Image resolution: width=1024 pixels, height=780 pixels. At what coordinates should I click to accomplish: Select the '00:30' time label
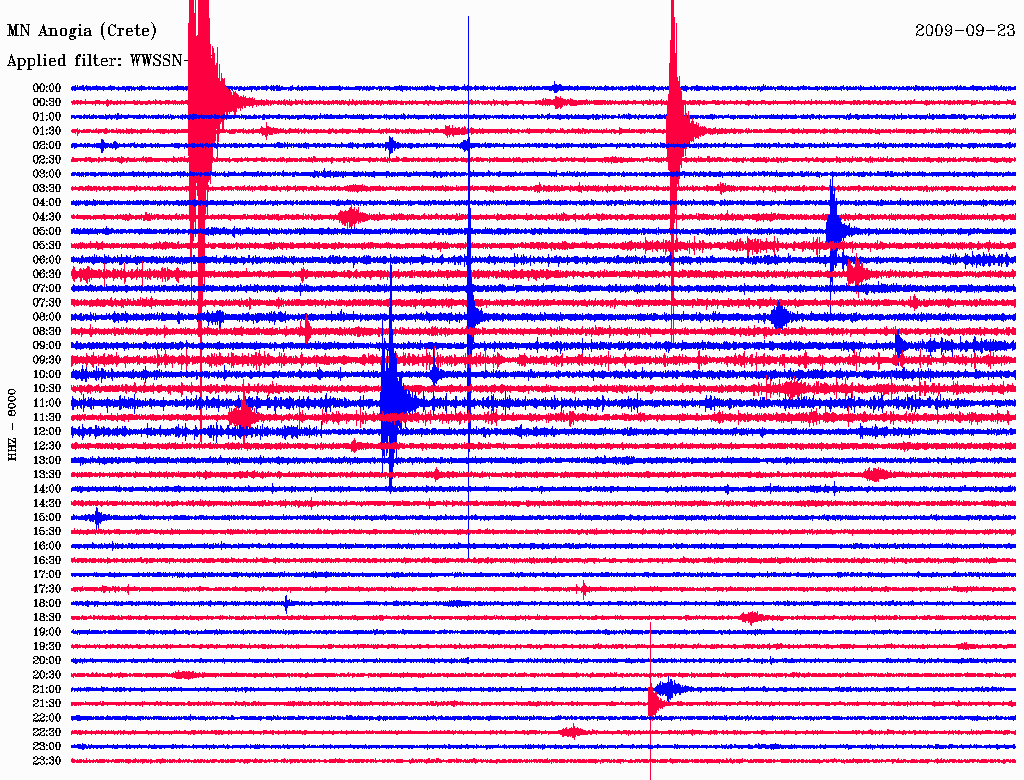[47, 102]
